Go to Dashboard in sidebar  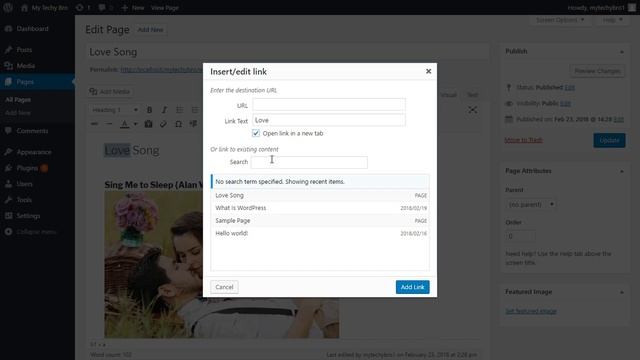32,29
